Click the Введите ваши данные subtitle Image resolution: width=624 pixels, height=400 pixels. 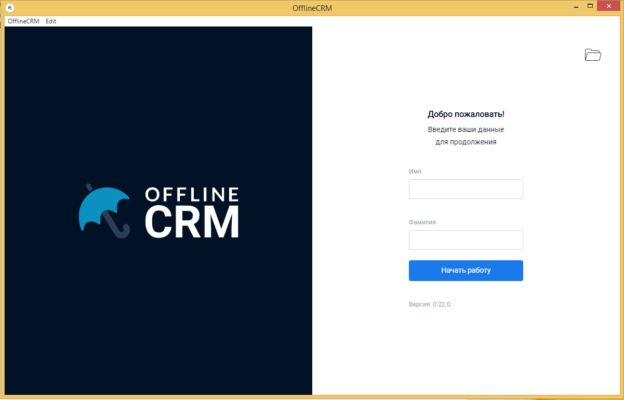click(x=465, y=130)
